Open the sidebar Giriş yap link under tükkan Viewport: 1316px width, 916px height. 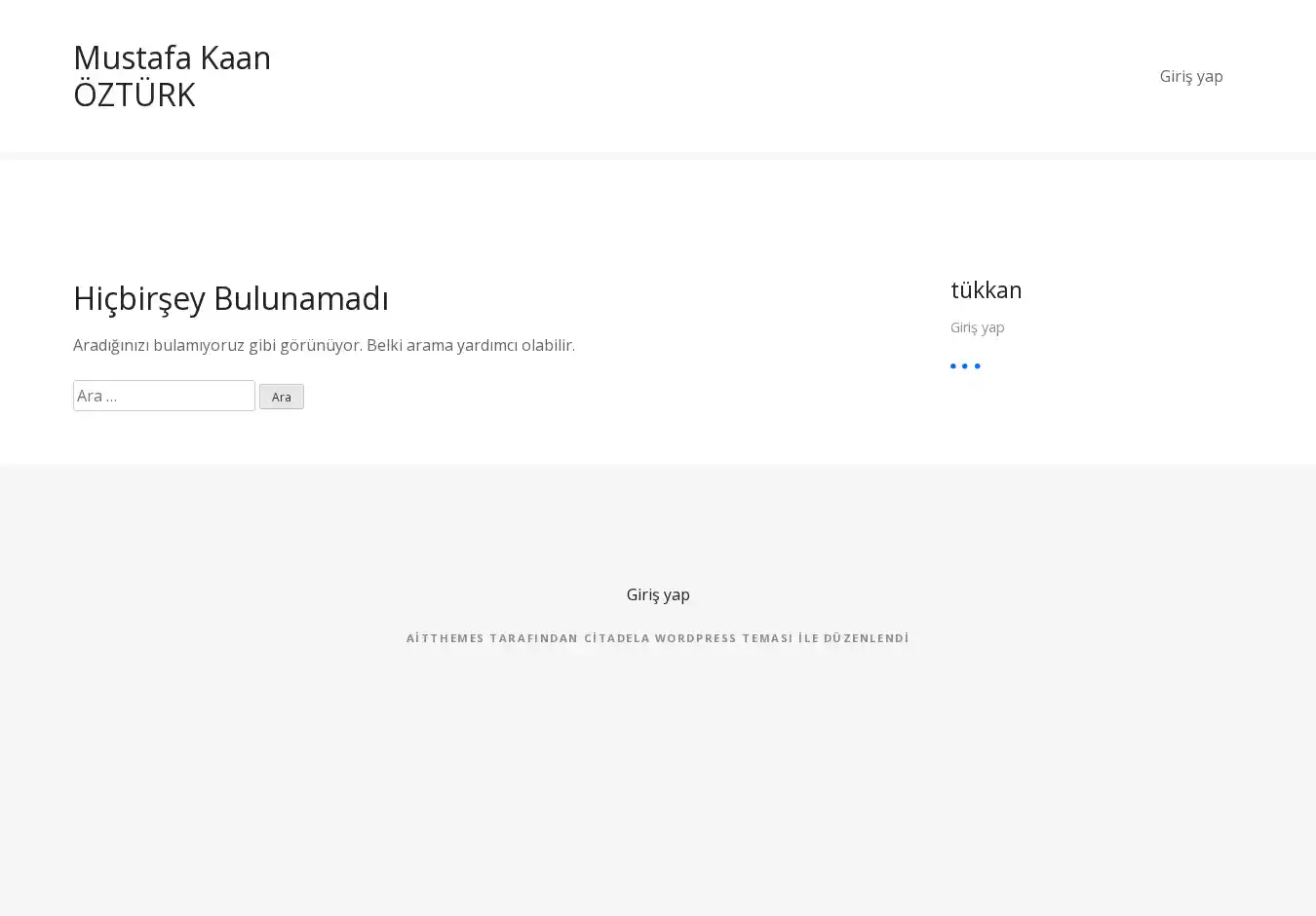(977, 327)
